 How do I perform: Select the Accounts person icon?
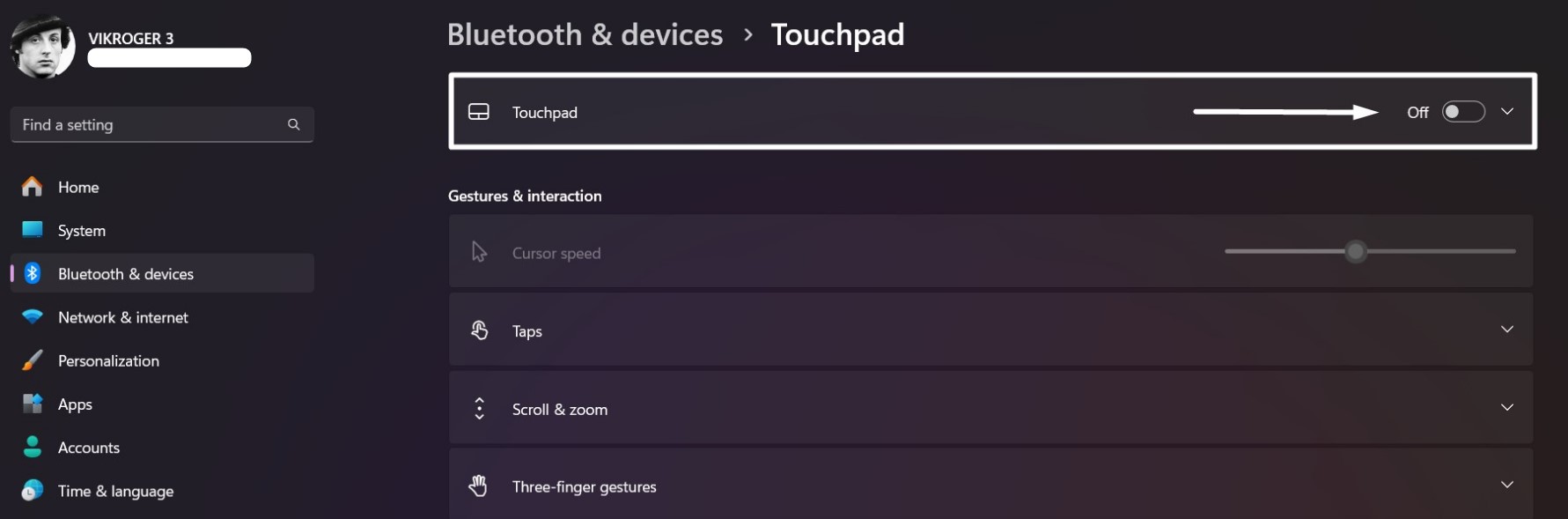click(32, 447)
